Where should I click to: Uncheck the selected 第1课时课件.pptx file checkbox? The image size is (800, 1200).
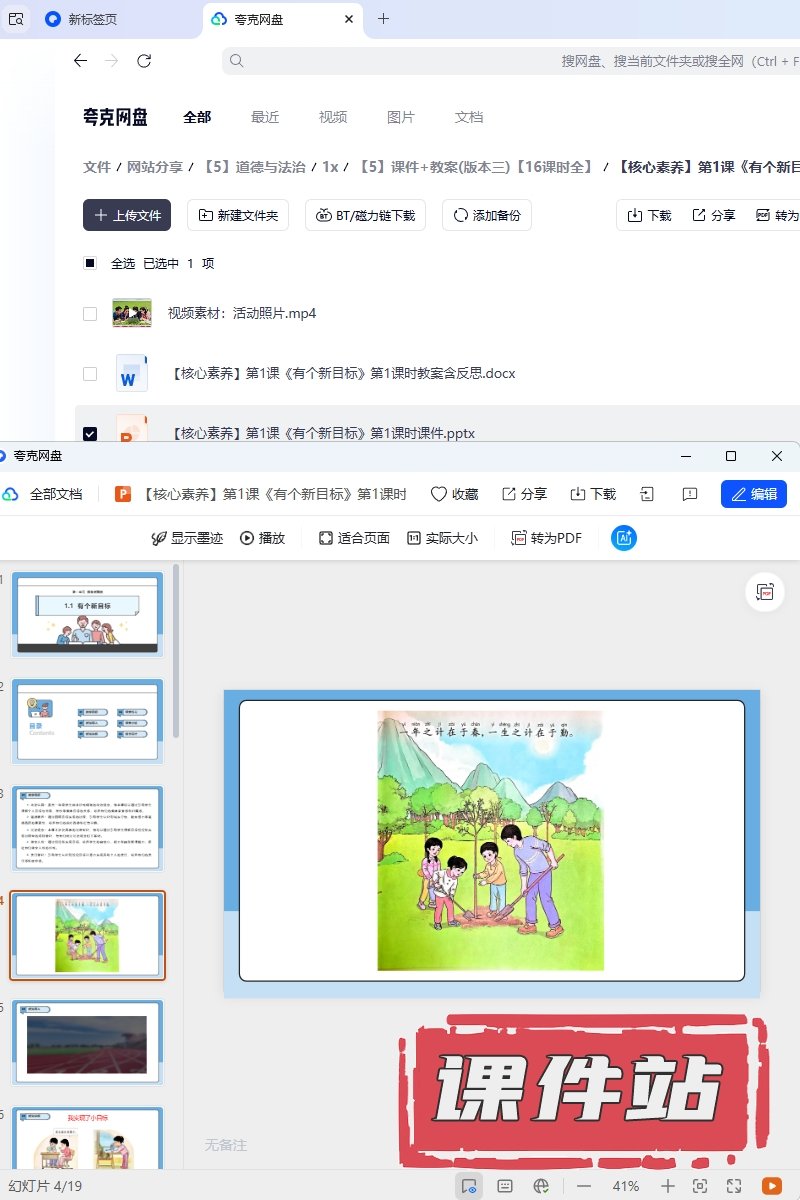[90, 434]
